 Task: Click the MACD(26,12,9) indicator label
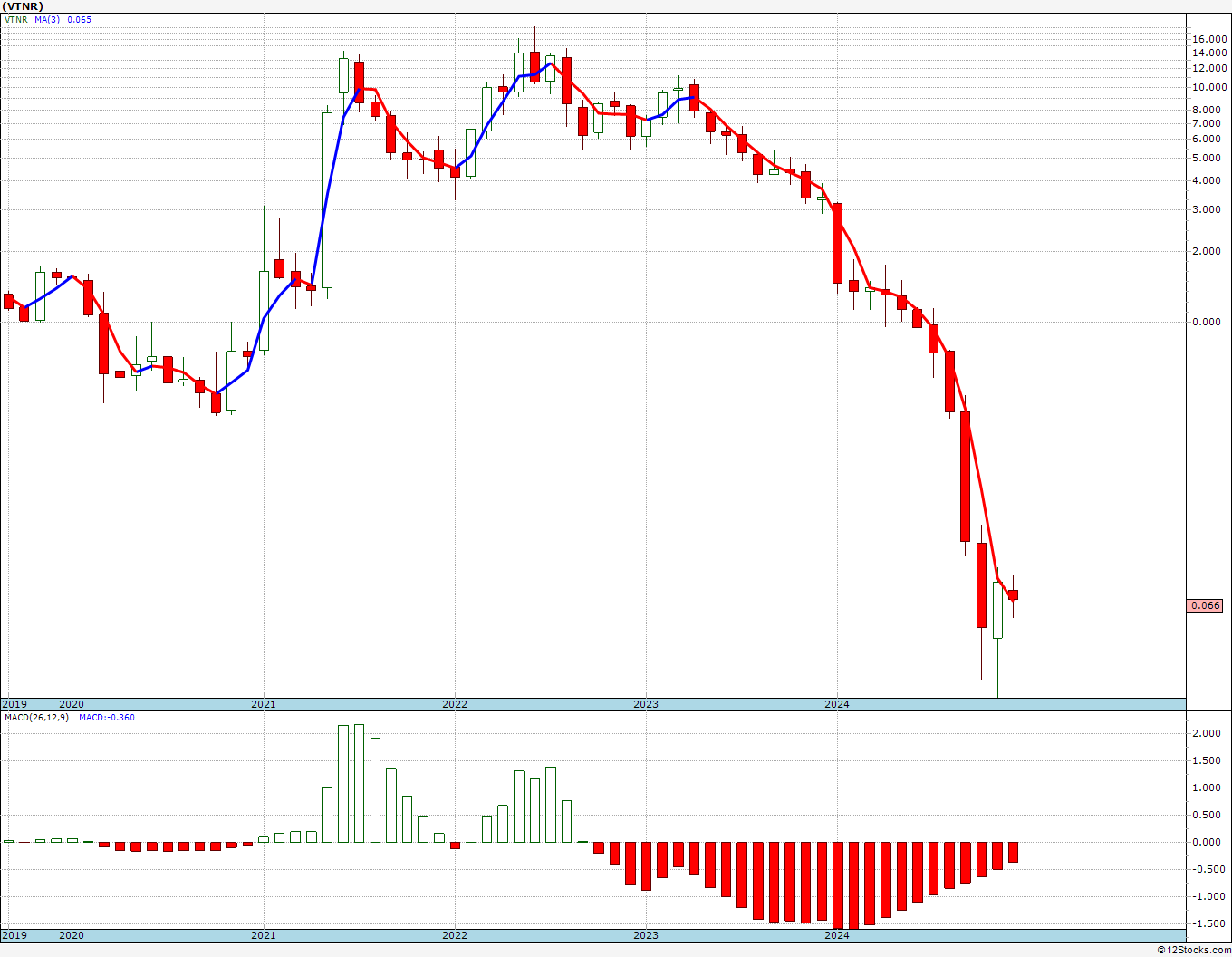36,717
